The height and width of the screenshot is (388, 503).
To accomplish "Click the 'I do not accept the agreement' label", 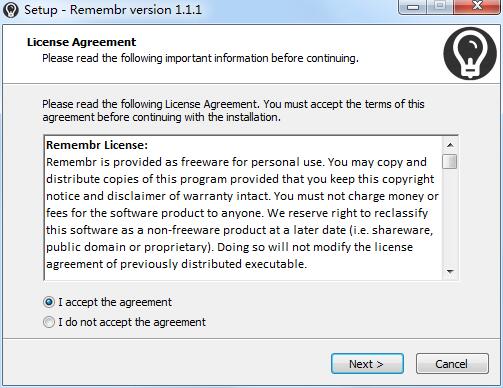I will pos(132,322).
